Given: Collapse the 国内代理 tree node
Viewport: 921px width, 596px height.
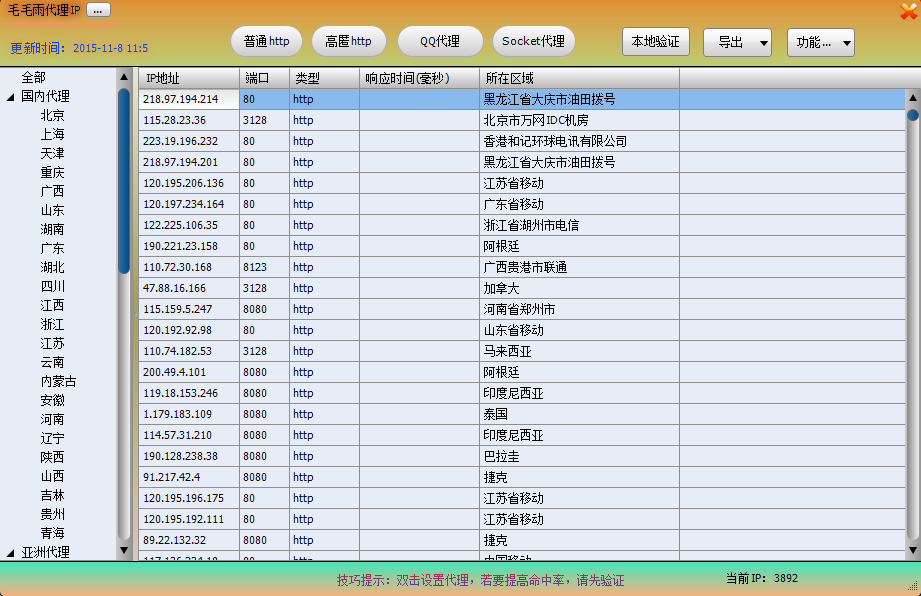Looking at the screenshot, I should click(10, 96).
